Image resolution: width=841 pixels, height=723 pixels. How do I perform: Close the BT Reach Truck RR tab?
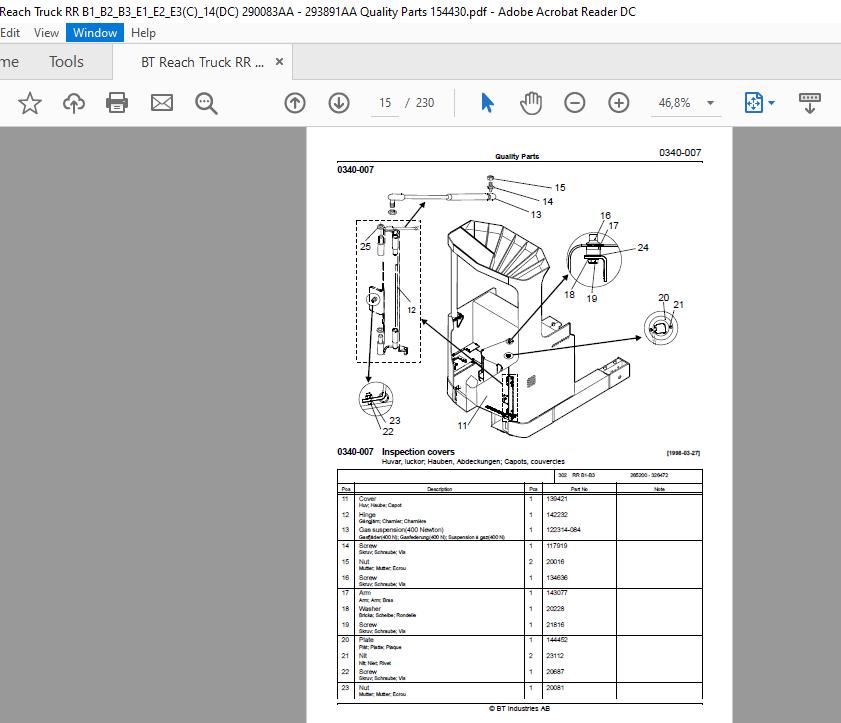(279, 62)
